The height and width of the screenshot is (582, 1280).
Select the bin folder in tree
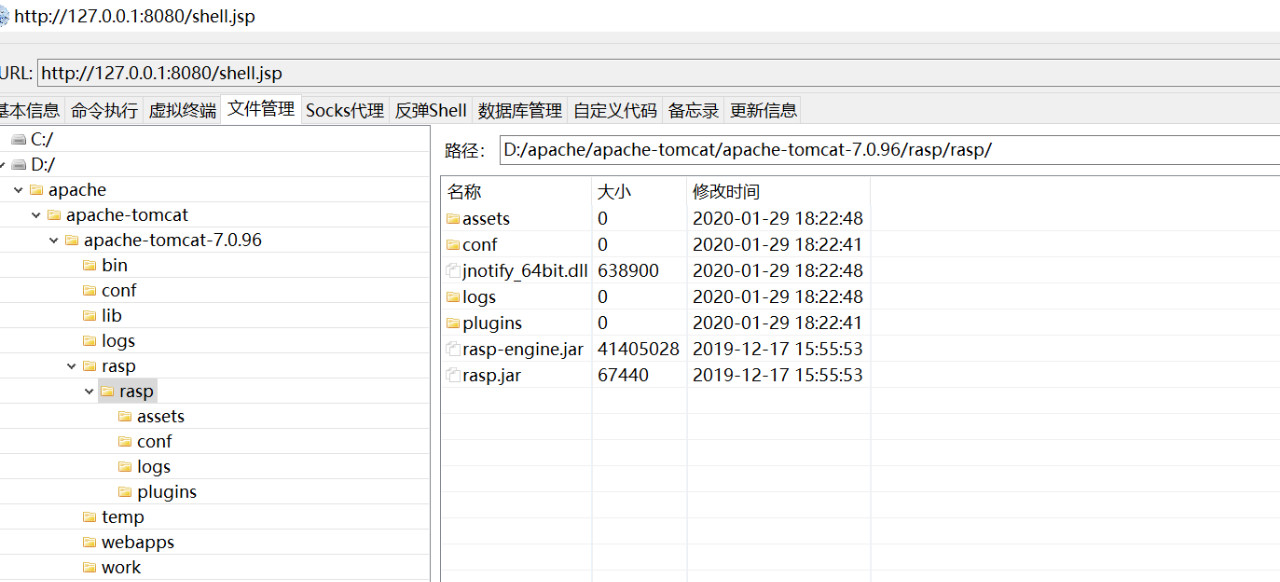(115, 265)
